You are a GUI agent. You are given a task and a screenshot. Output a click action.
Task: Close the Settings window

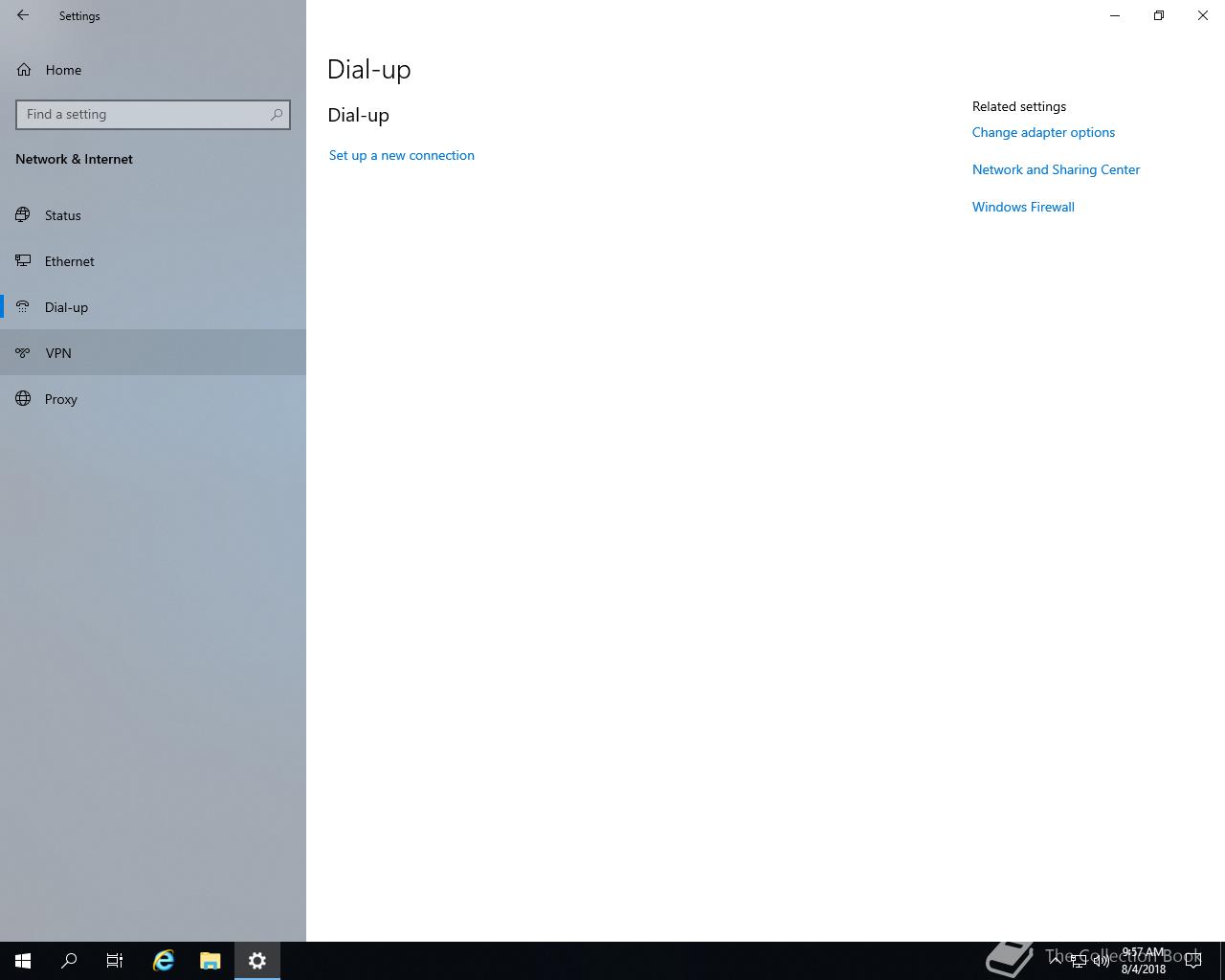coord(1203,15)
